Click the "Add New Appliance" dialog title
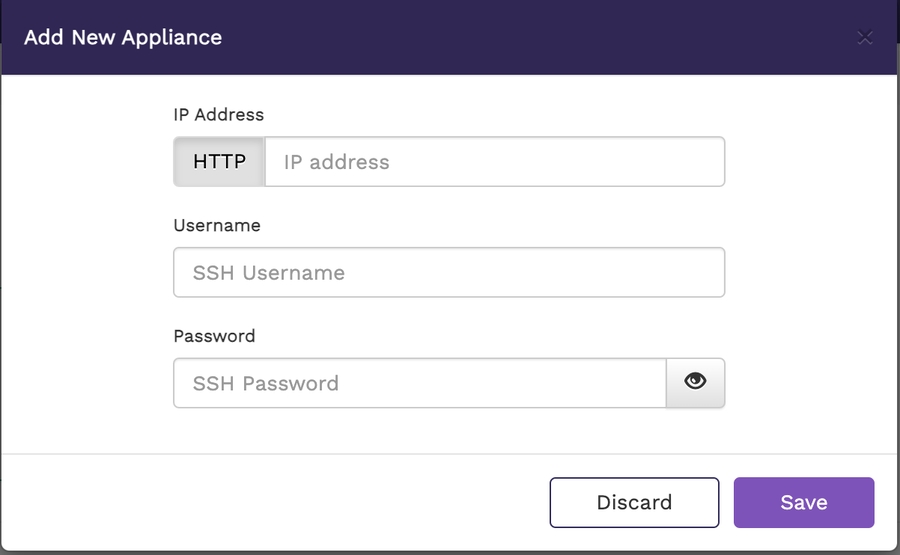The image size is (900, 555). pyautogui.click(x=123, y=38)
